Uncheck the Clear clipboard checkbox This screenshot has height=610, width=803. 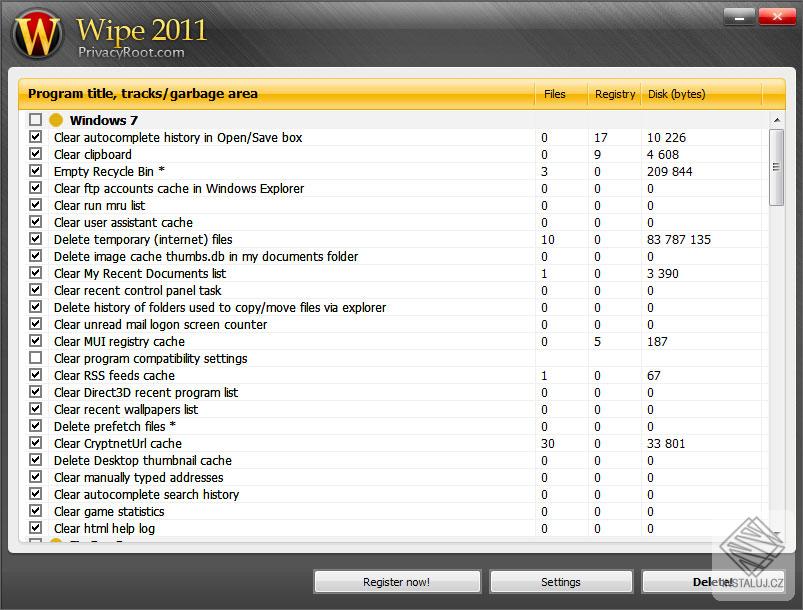pos(35,154)
